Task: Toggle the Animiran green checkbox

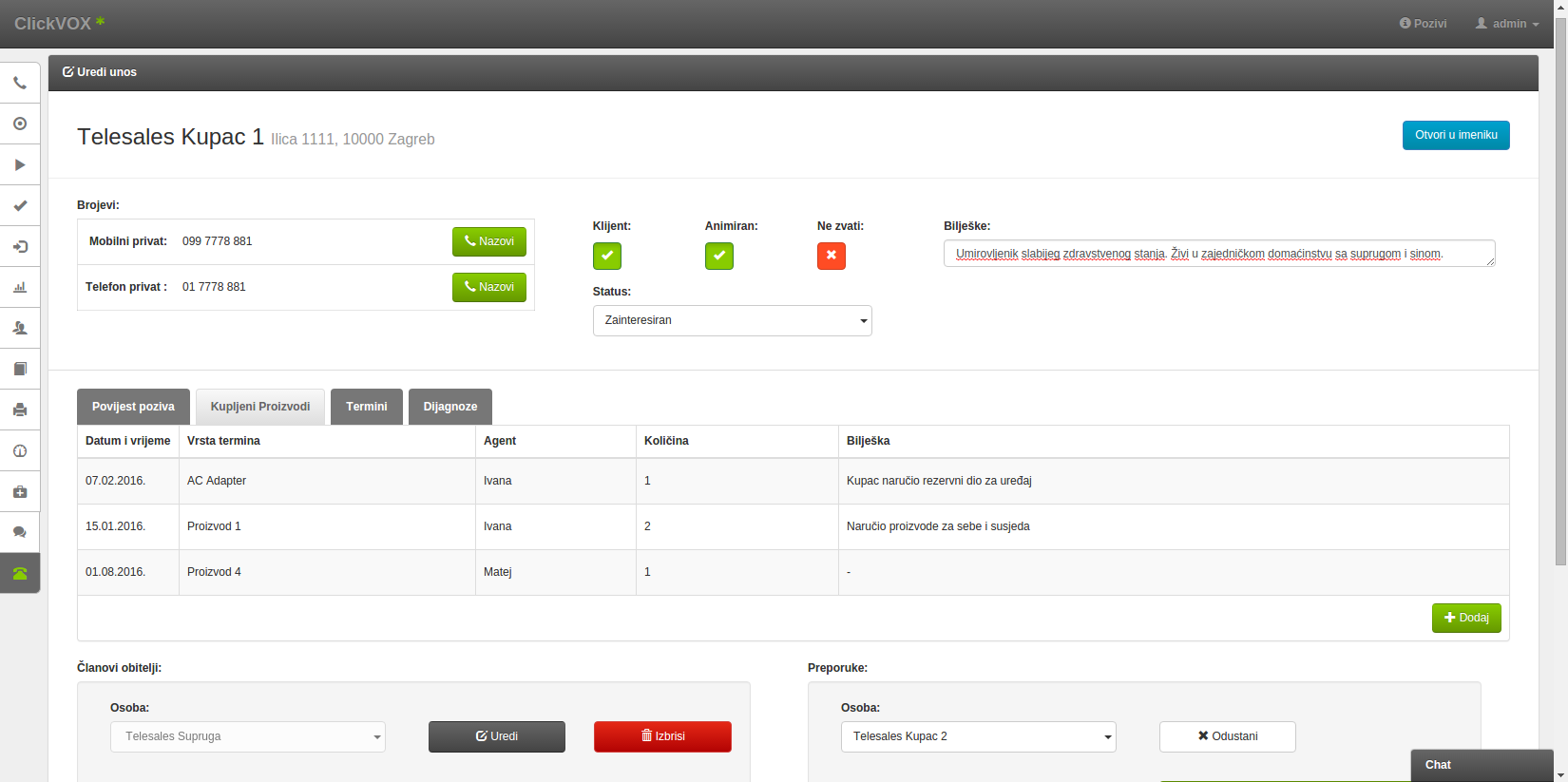Action: (718, 256)
